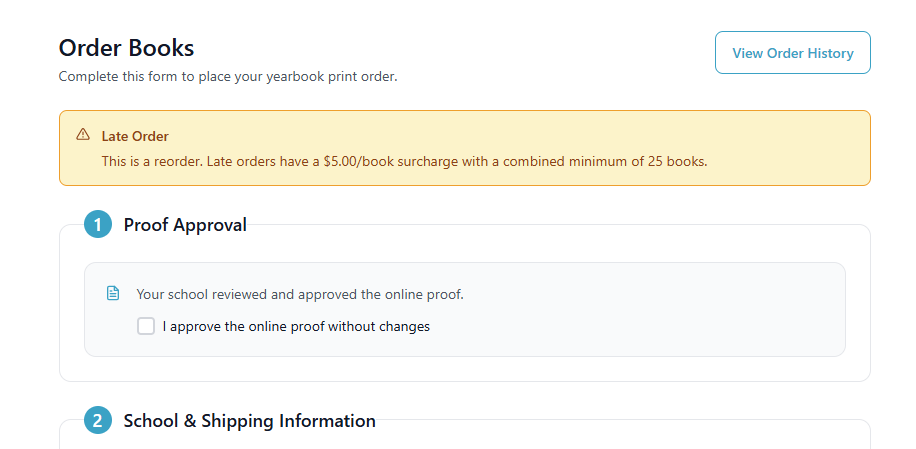Click the Proof Approval section heading

tap(185, 225)
